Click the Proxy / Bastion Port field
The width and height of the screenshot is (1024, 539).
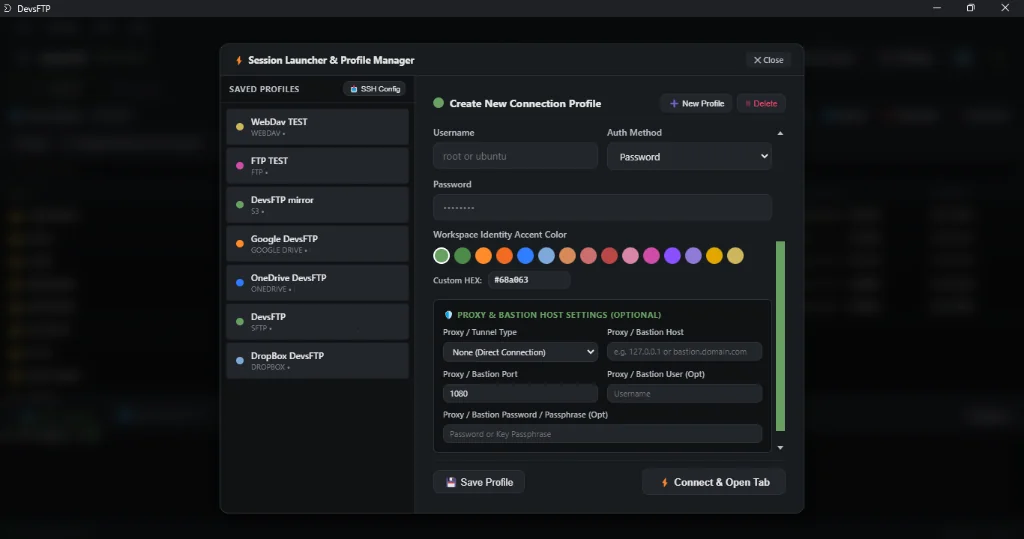pos(520,393)
